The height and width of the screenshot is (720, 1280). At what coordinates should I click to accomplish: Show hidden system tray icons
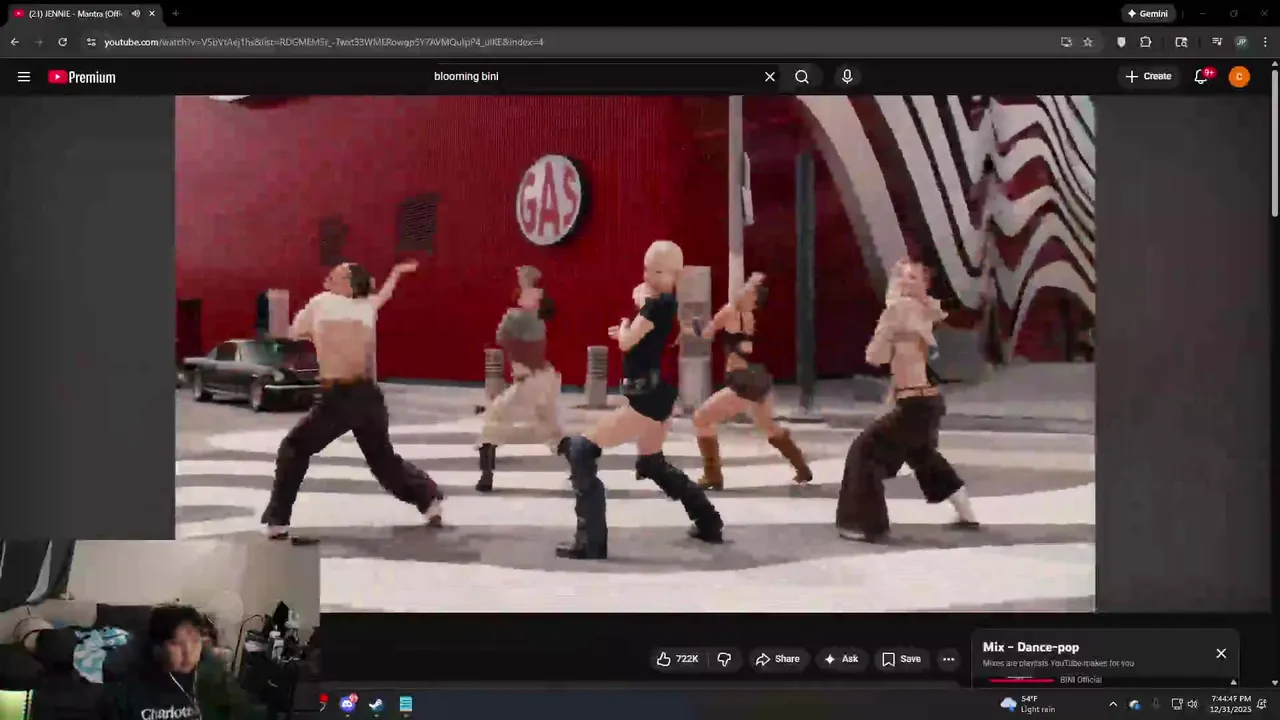click(x=1113, y=704)
